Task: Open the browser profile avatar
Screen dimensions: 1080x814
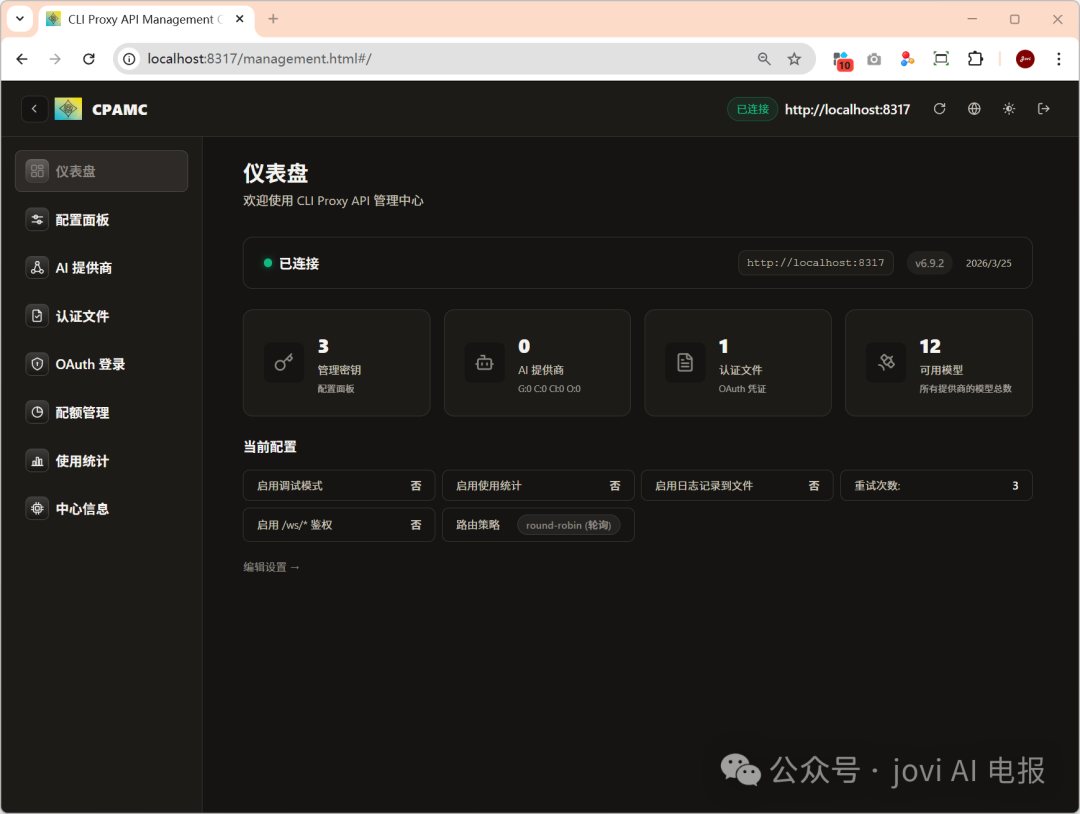Action: (x=1025, y=59)
